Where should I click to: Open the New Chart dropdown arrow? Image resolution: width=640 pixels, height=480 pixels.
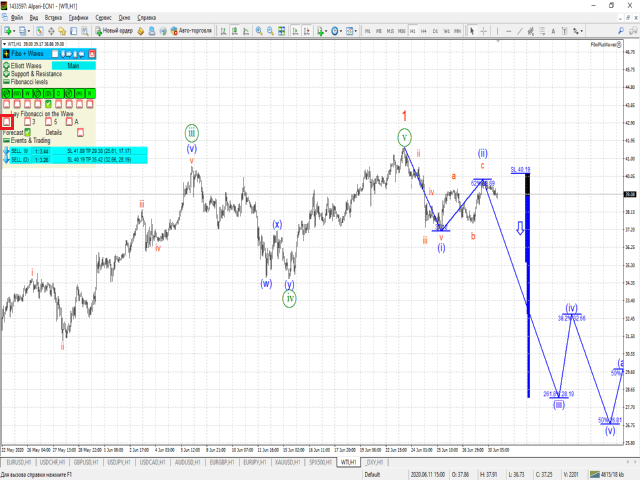pyautogui.click(x=14, y=31)
